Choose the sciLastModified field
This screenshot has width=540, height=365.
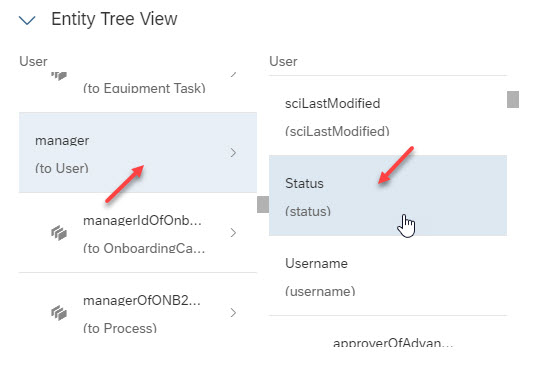pyautogui.click(x=388, y=117)
